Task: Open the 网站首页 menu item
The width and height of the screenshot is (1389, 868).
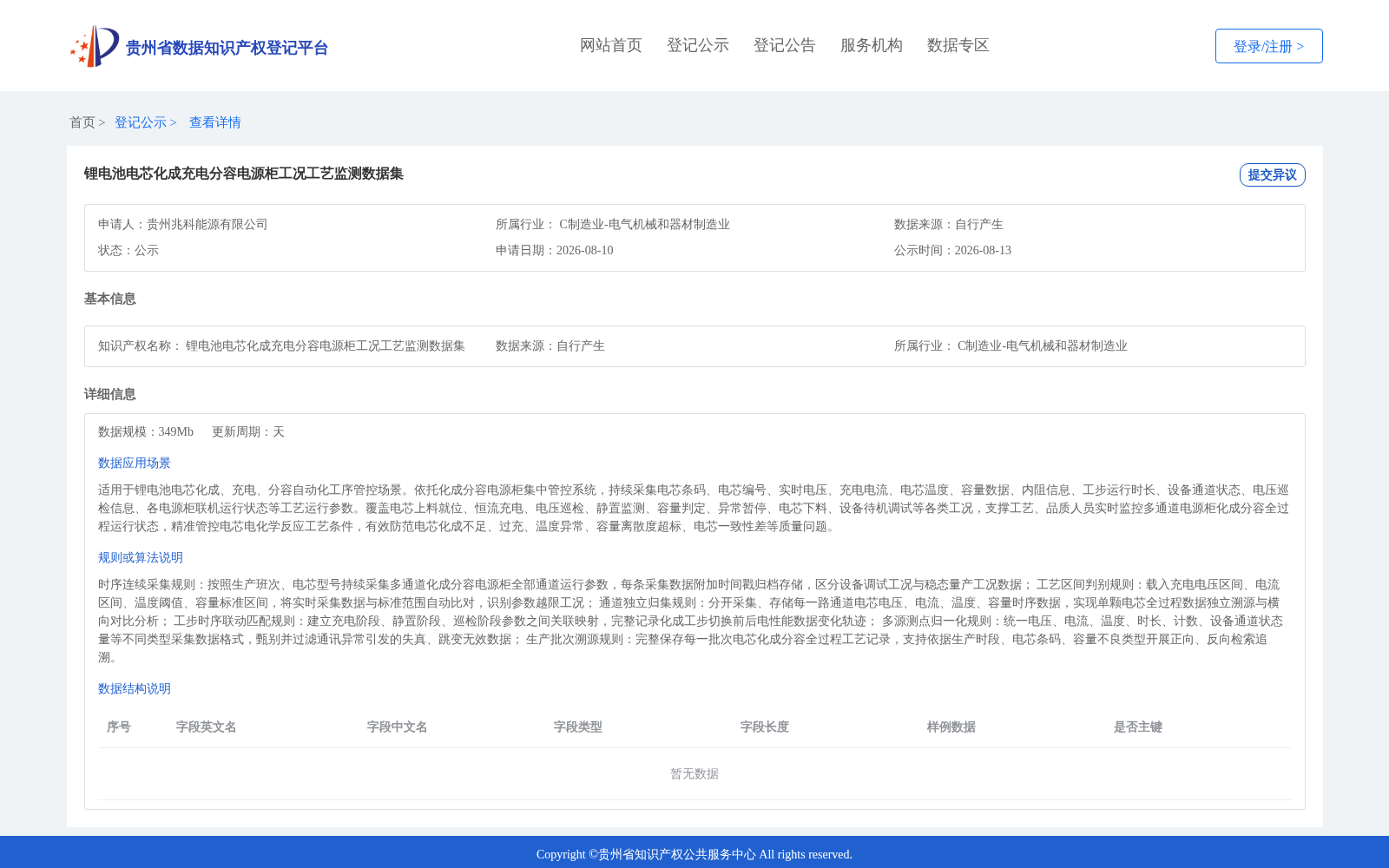Action: [x=611, y=45]
